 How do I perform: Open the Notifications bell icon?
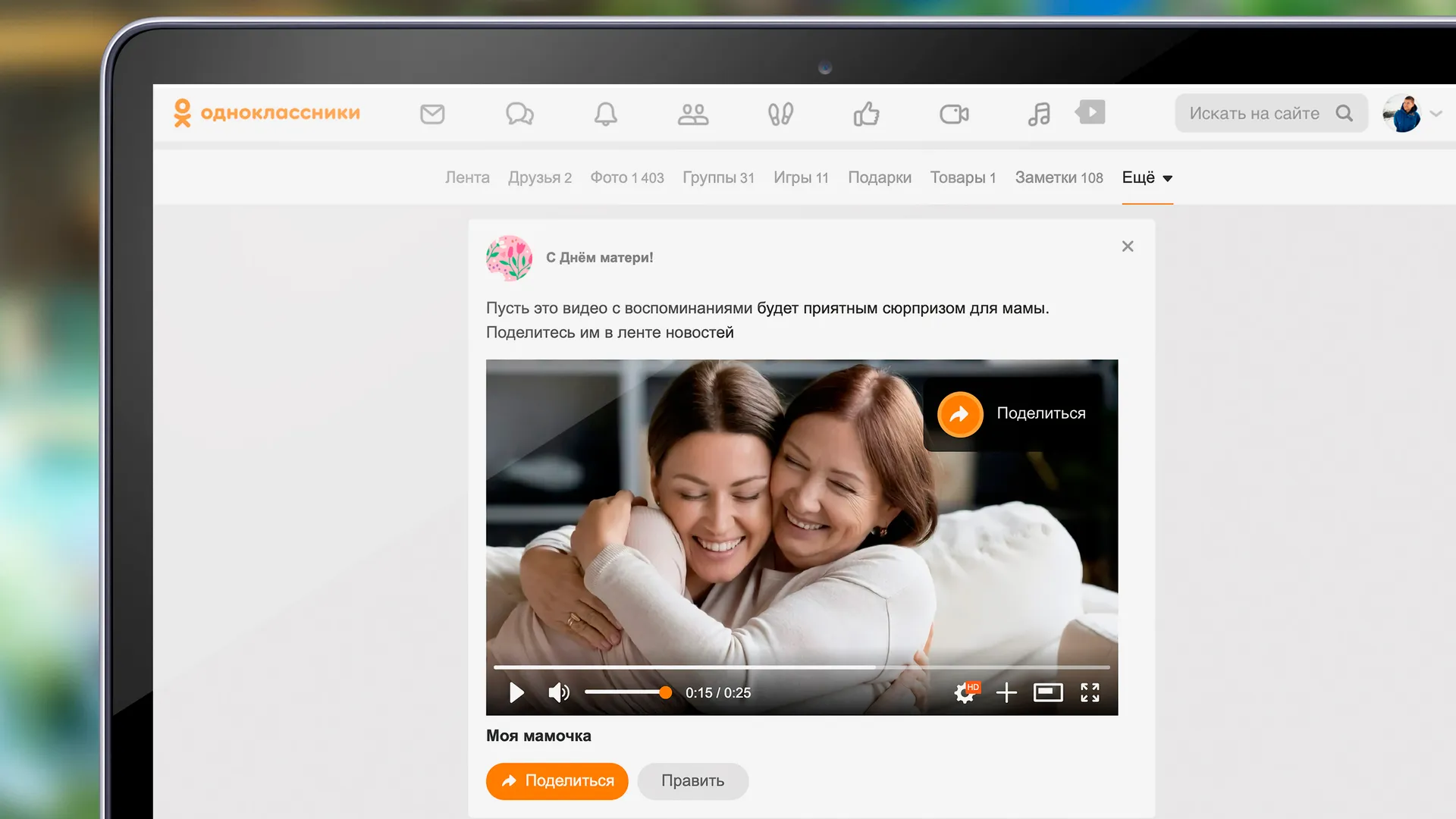(605, 114)
